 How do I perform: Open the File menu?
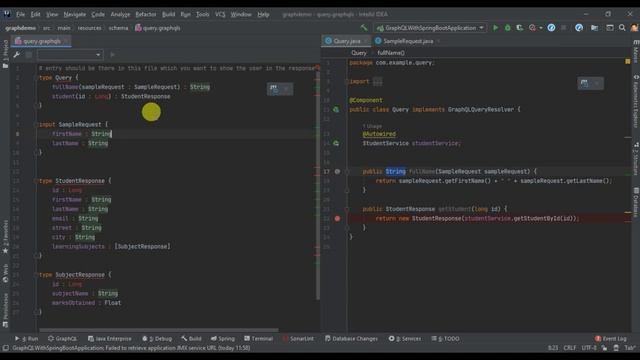point(20,14)
